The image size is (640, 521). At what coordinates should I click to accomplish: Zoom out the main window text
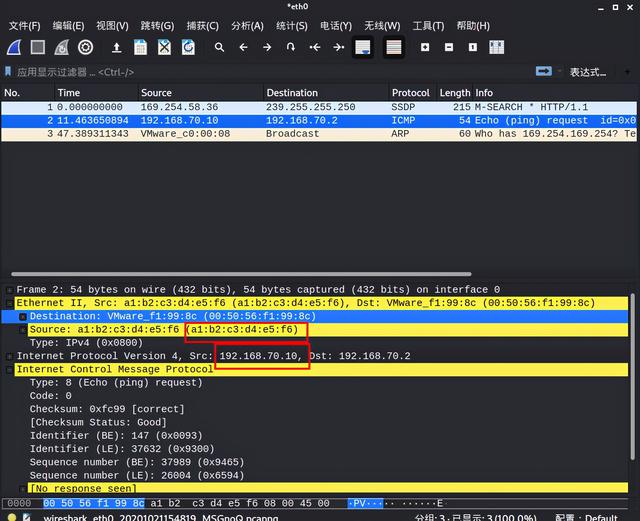coord(449,47)
